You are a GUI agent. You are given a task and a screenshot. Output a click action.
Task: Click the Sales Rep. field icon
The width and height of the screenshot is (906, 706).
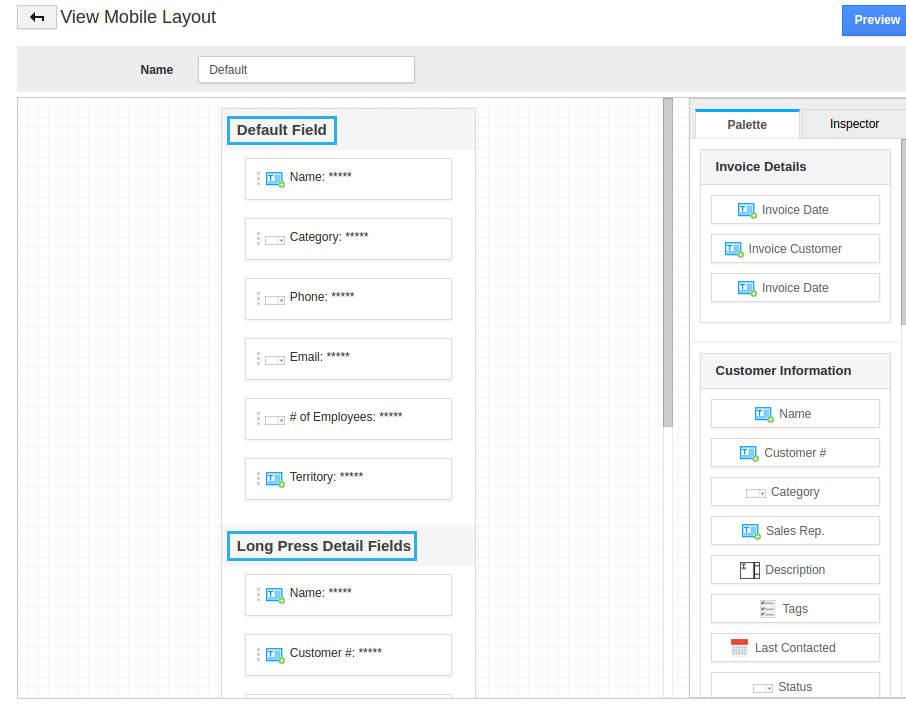click(752, 531)
